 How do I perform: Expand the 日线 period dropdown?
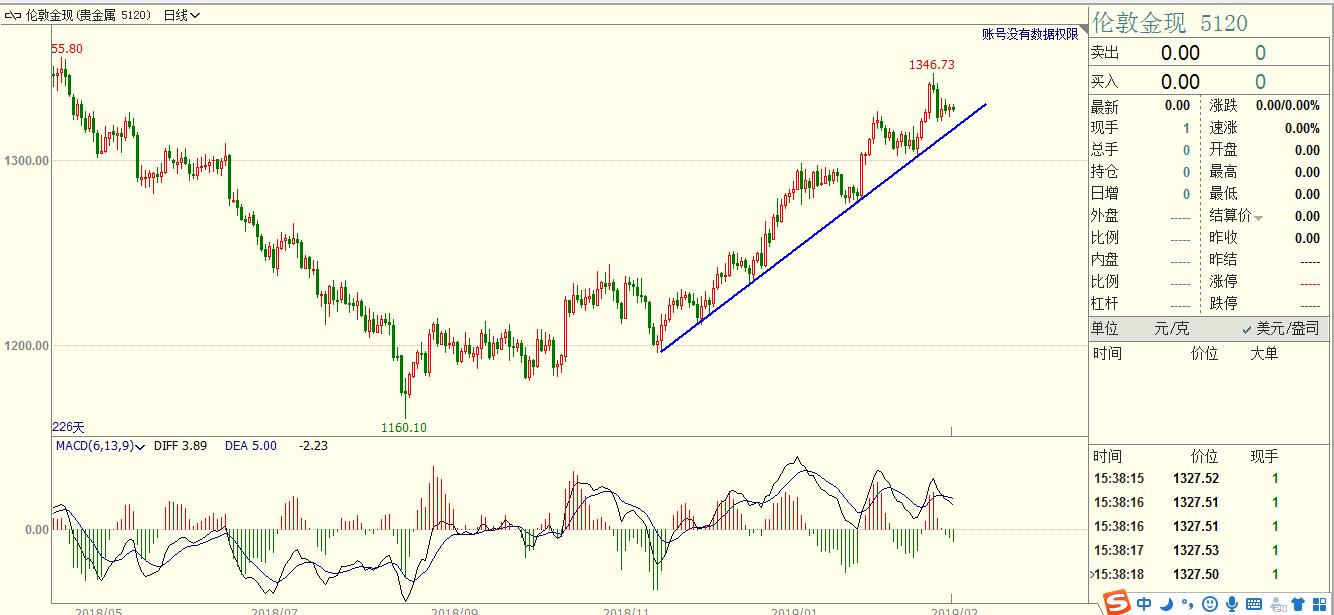[x=181, y=15]
